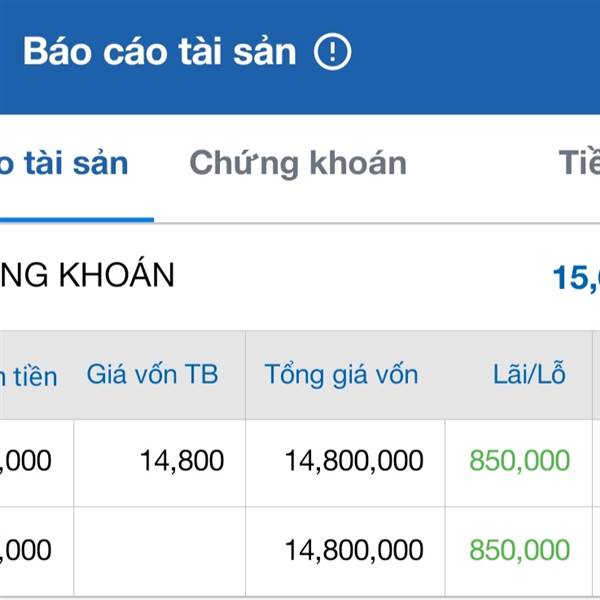600x600 pixels.
Task: Click the KHOÁN section heading
Action: coord(87,275)
